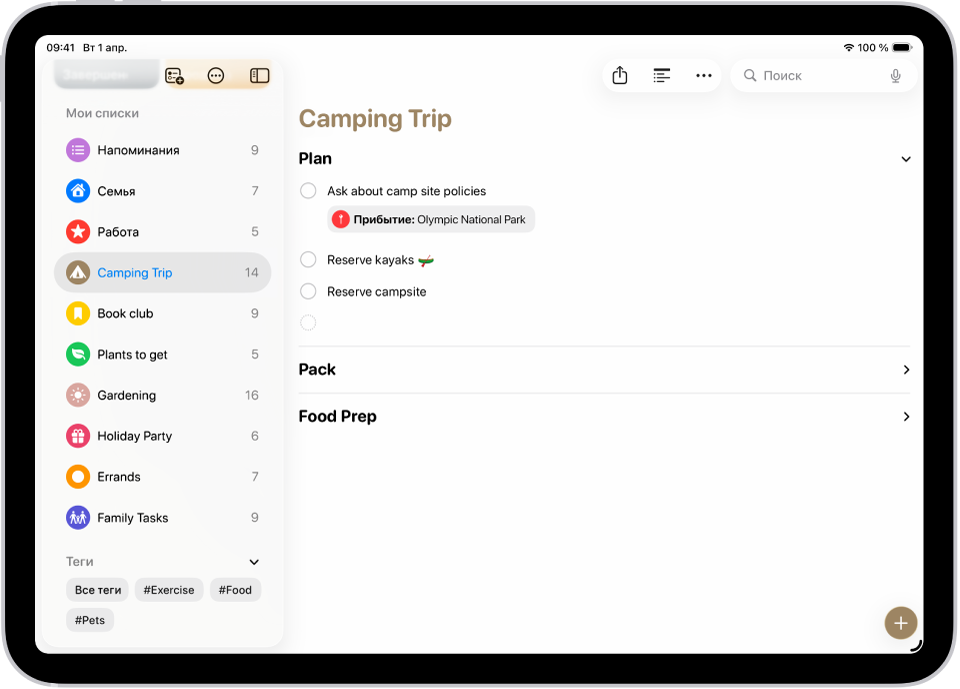Open the Семья list
Viewport: 960px width, 689px height.
[162, 191]
